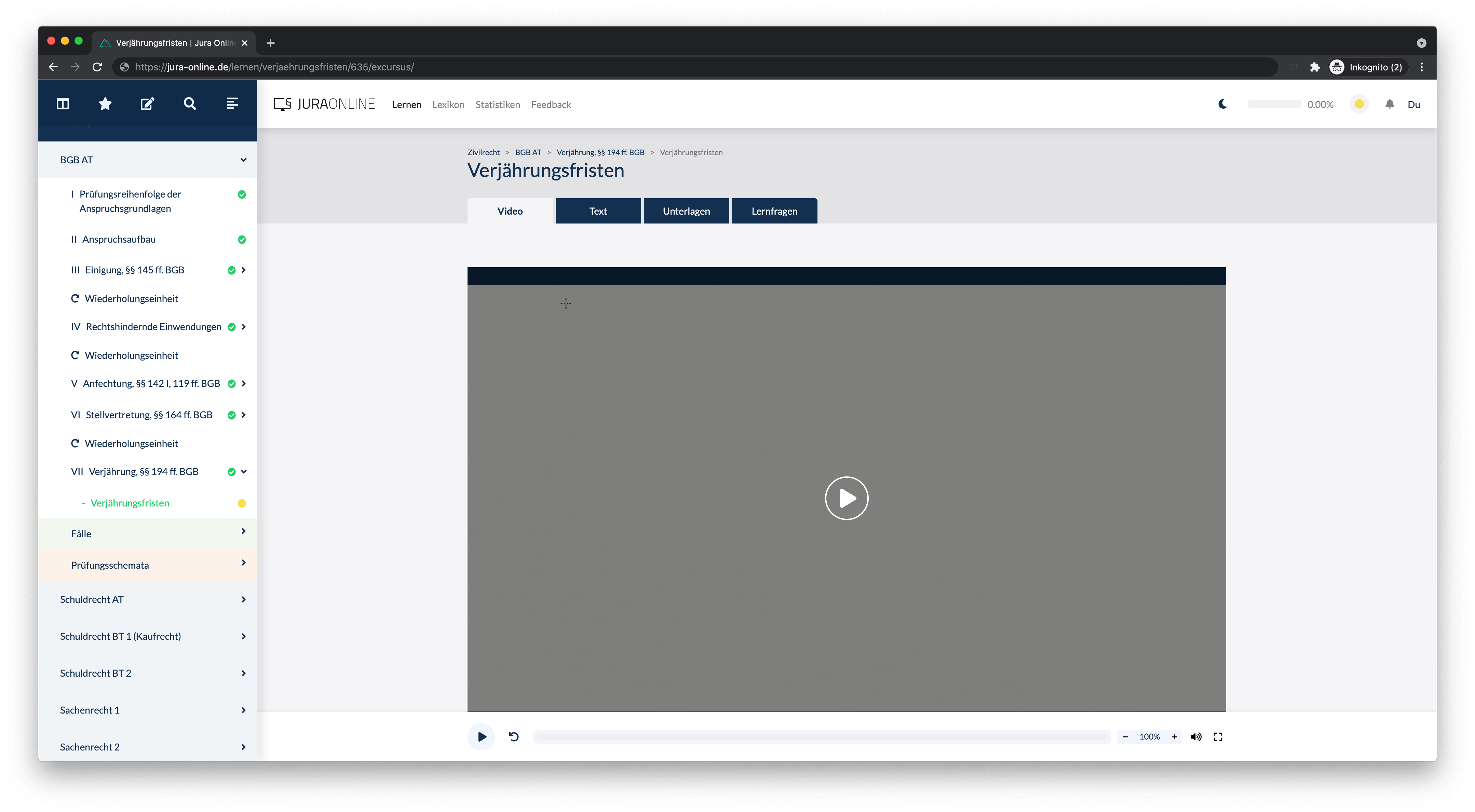Screen dimensions: 1475x812
Task: Click Verjährung, §§ 194 ff. BGB breadcrumb
Action: [600, 152]
